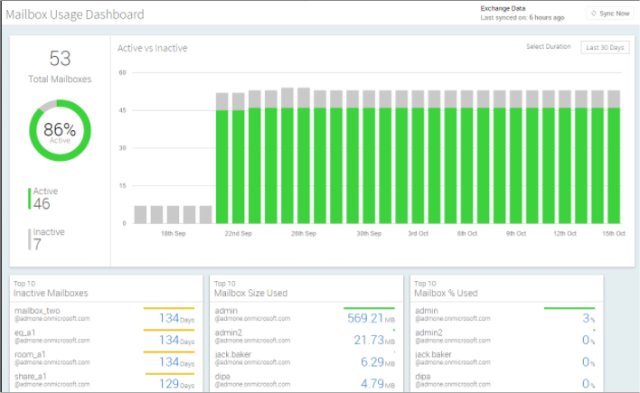Select the Inactive 7 legend entry

point(46,239)
